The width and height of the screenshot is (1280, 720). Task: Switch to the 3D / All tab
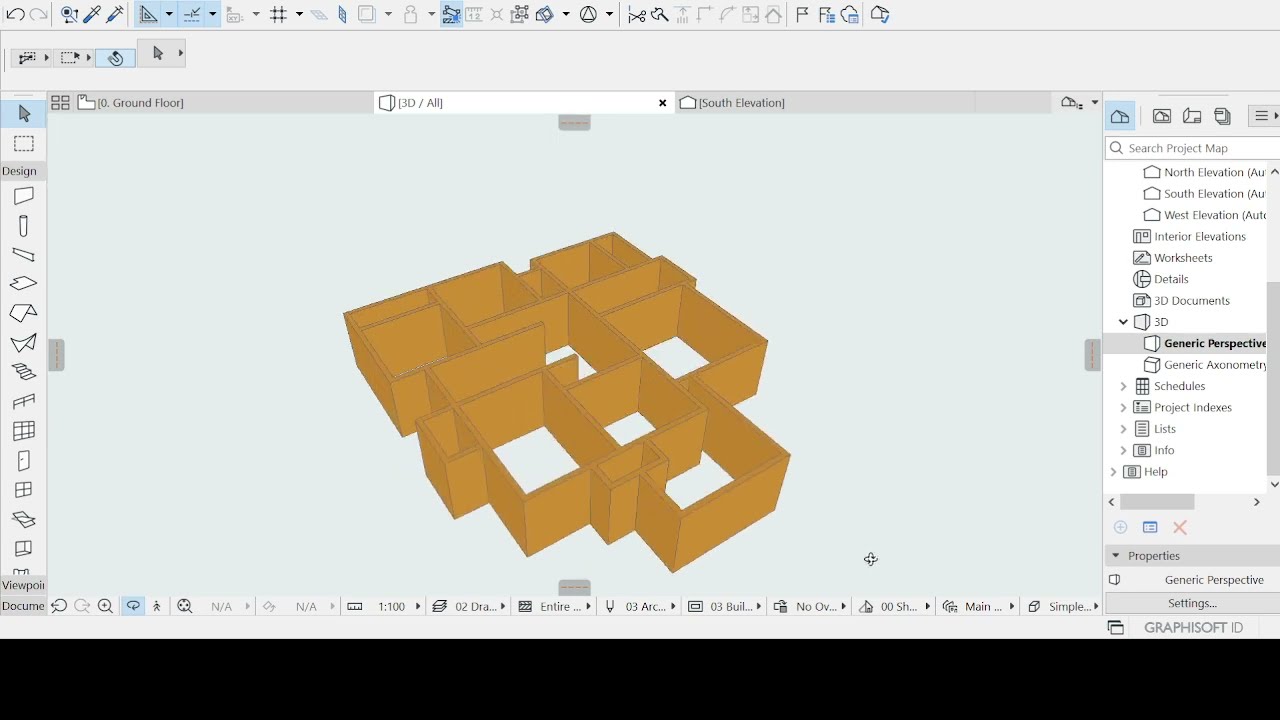tap(524, 102)
